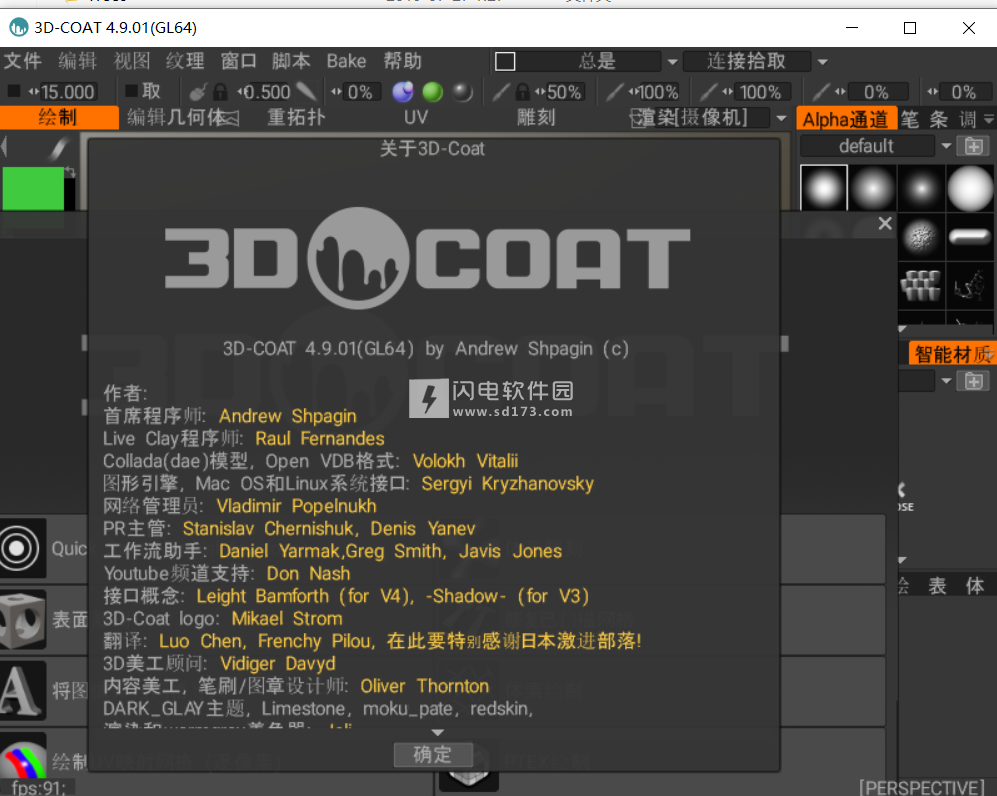Select the cube surface material icon
The image size is (997, 796).
click(x=23, y=619)
